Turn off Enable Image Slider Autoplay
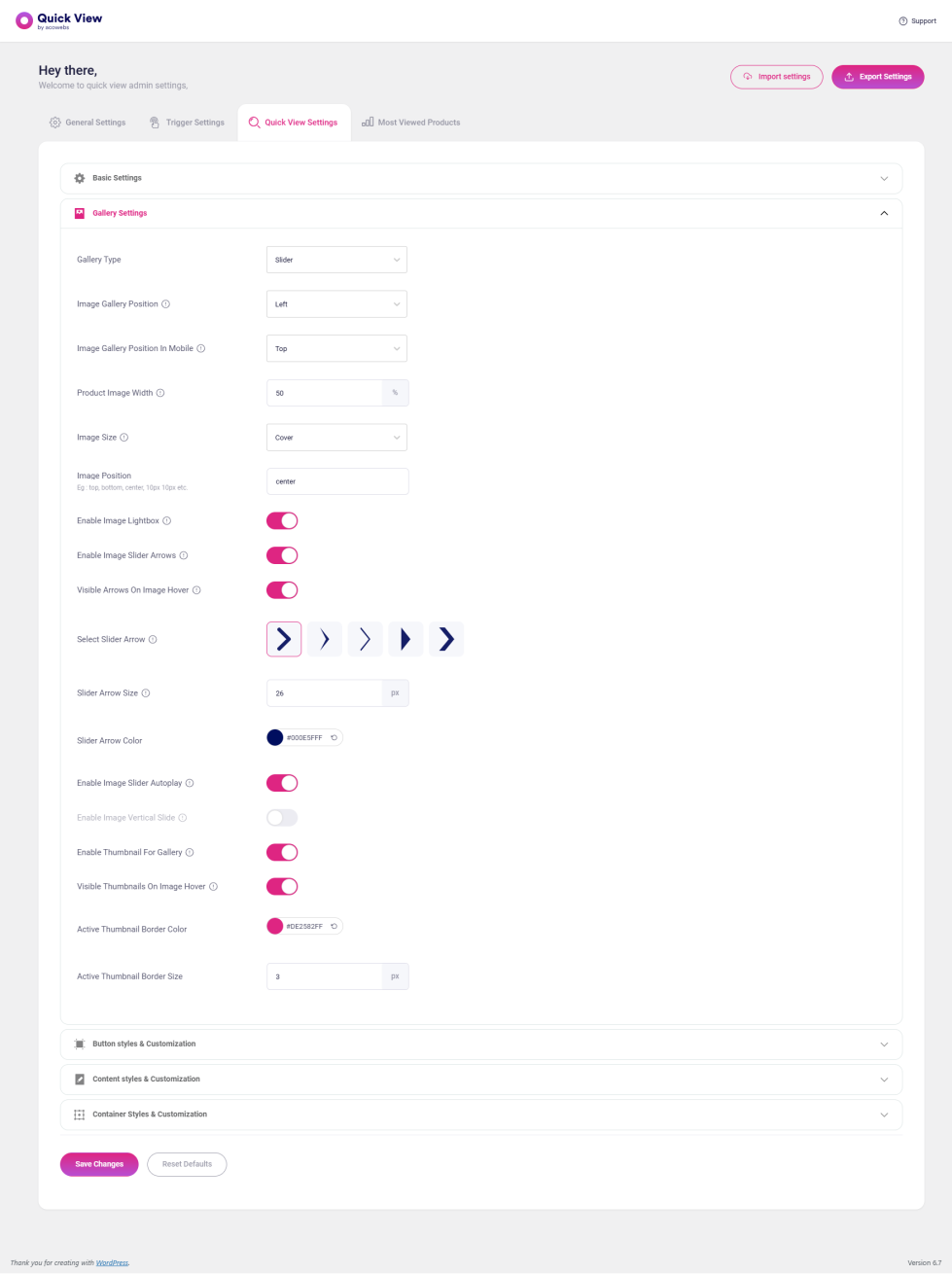952x1275 pixels. 282,783
